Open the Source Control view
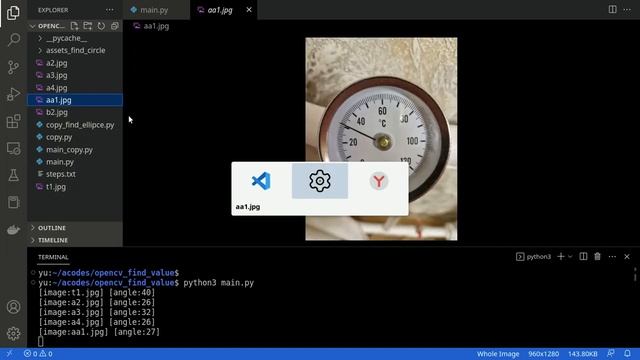Viewport: 640px width, 360px height. pos(13,67)
